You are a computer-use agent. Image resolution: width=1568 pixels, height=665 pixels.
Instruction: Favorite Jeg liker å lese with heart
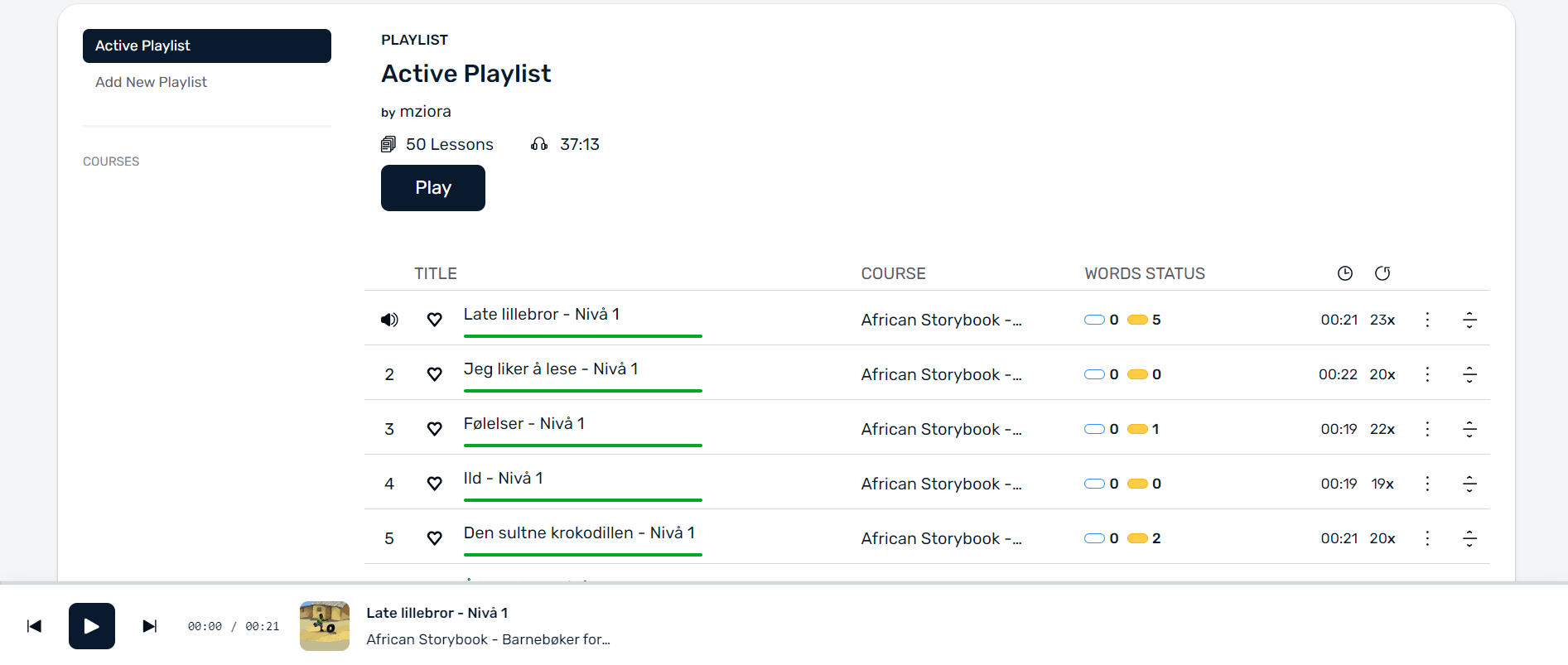pos(434,374)
